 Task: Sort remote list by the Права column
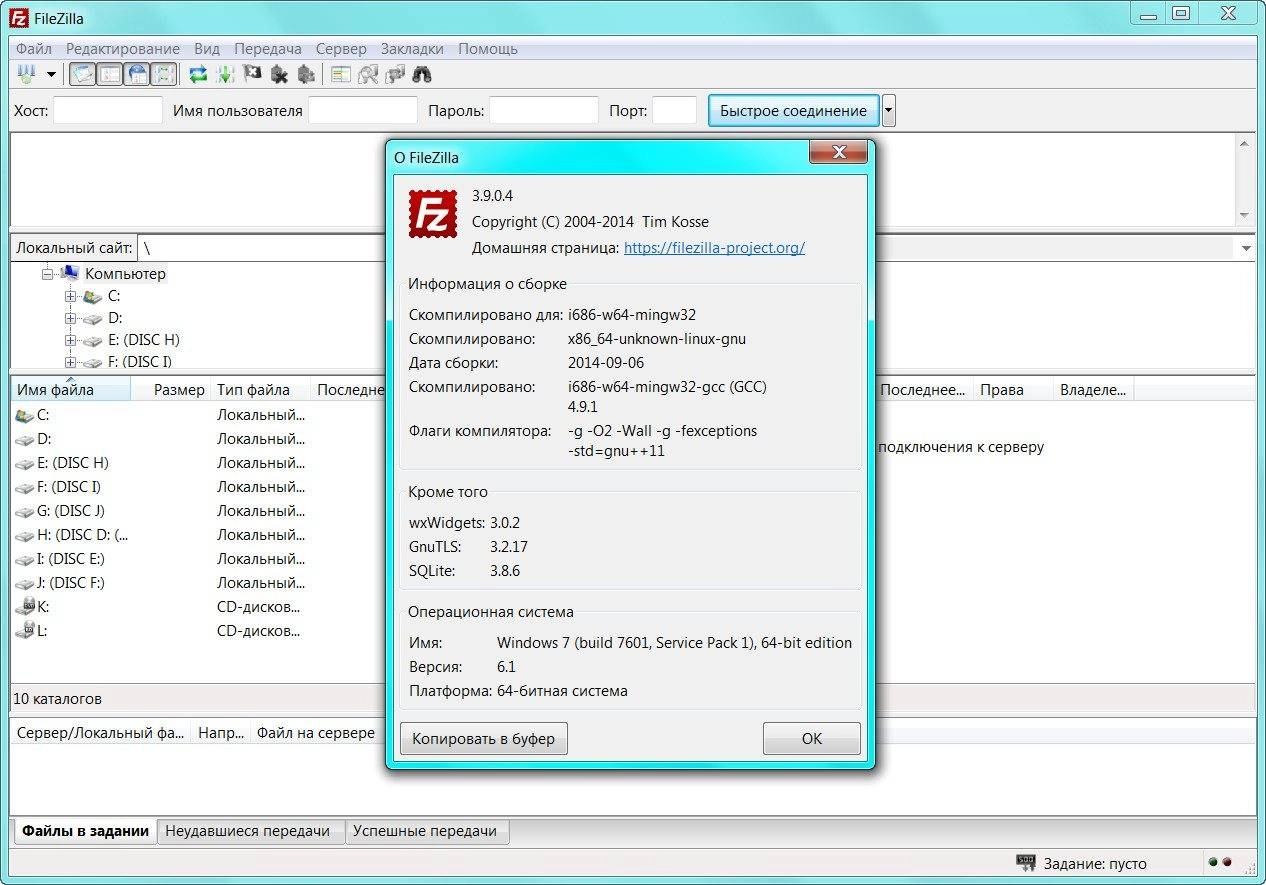click(x=1013, y=390)
